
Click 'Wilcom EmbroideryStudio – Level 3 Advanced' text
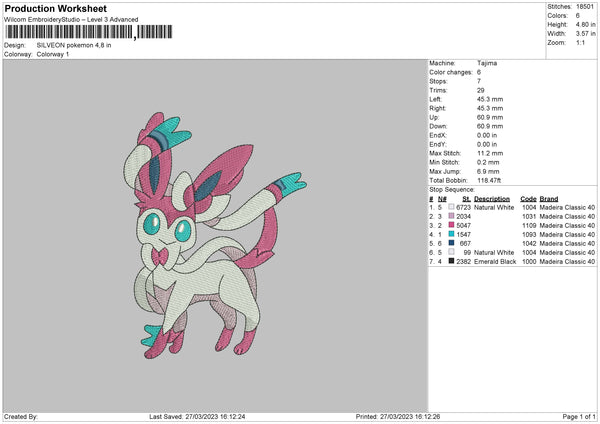pyautogui.click(x=71, y=20)
